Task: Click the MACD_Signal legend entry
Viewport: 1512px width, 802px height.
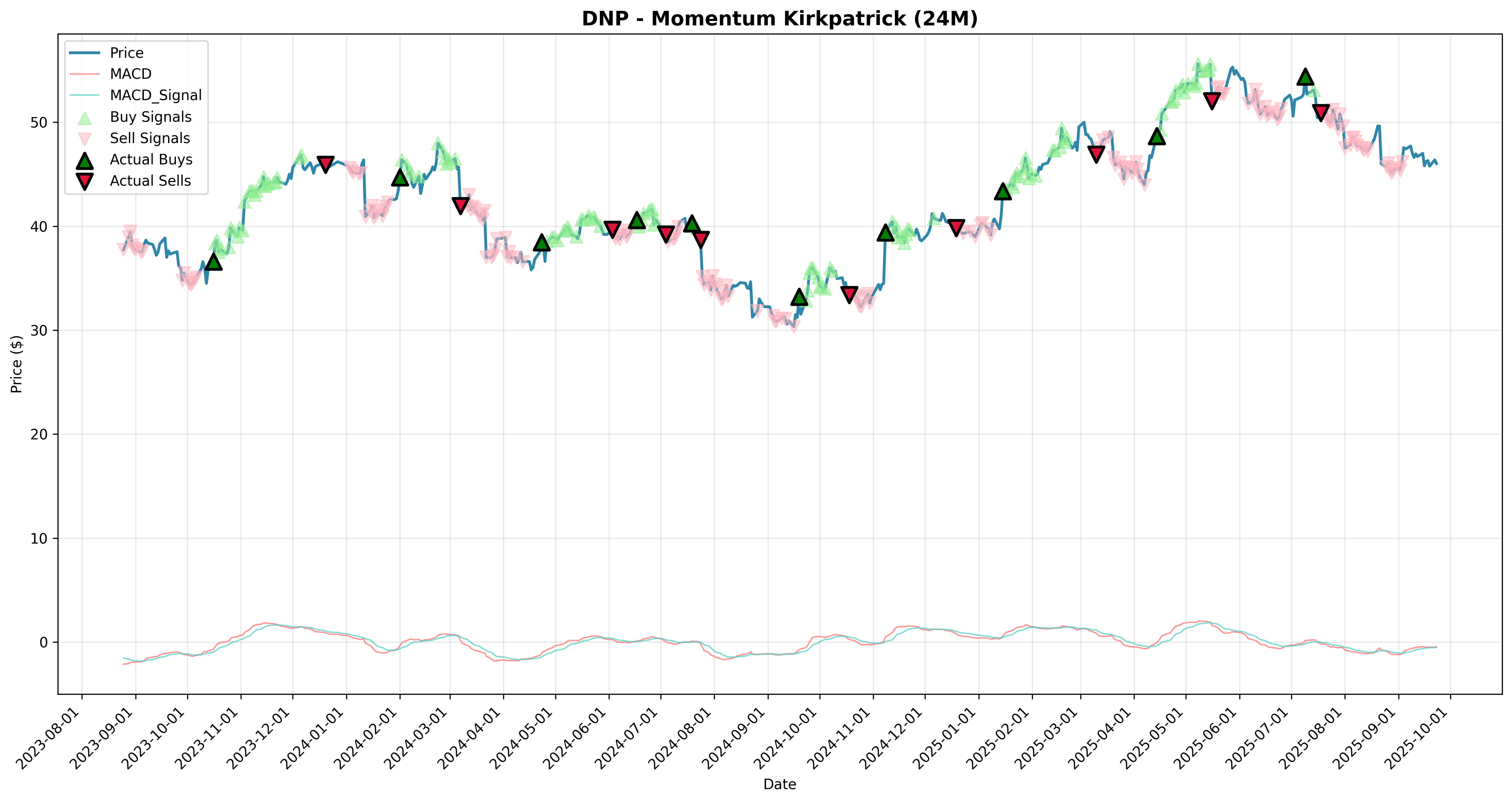Action: click(x=135, y=96)
